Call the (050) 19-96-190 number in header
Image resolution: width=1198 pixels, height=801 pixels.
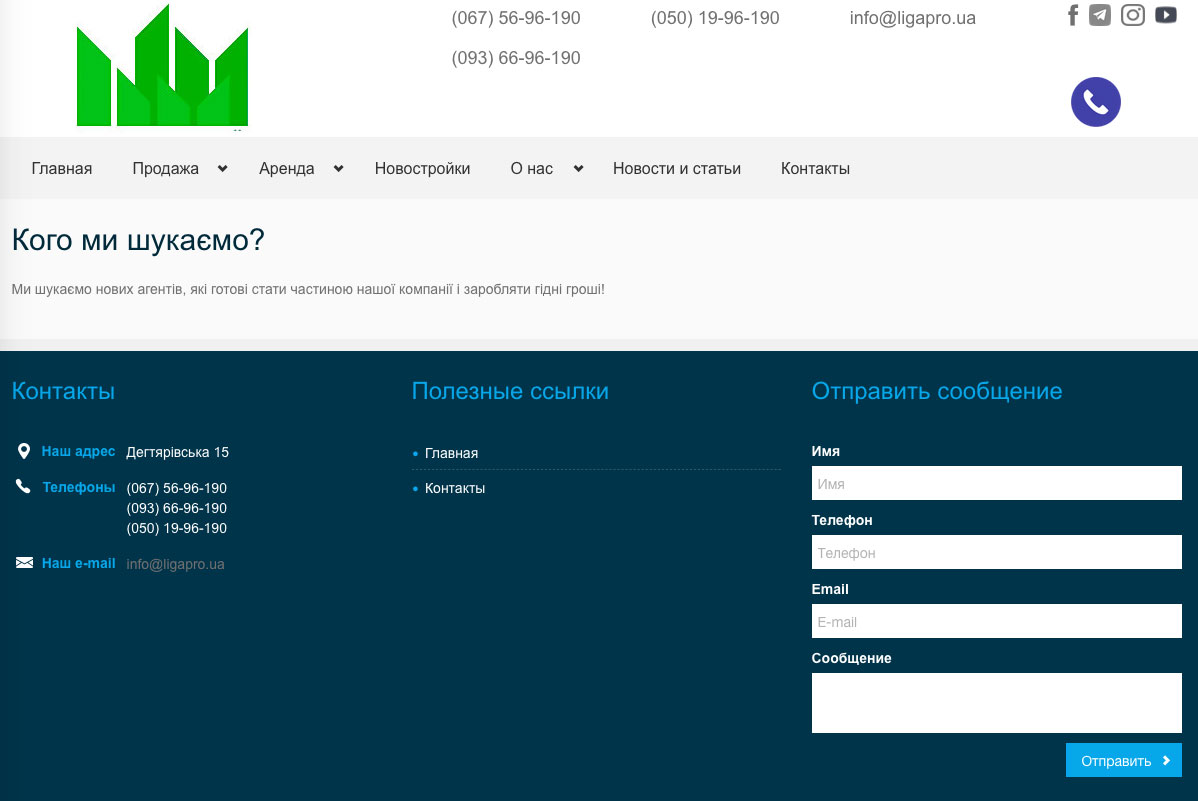click(x=714, y=18)
